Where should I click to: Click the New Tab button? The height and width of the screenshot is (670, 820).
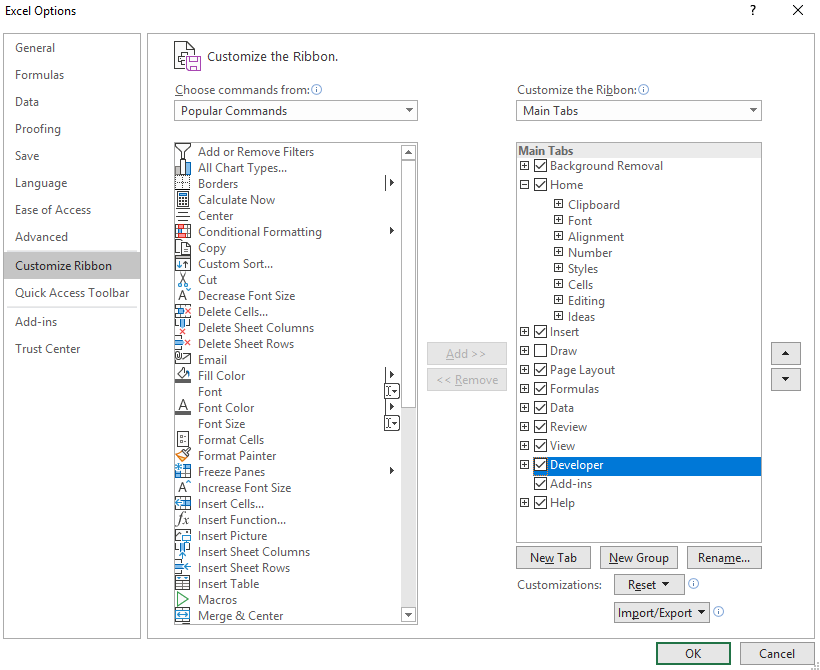[x=553, y=558]
